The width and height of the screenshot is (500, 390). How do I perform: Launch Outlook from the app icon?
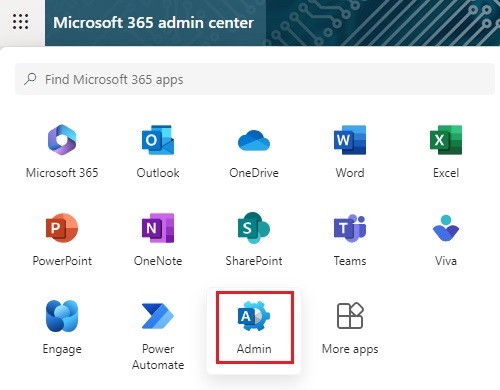[x=158, y=140]
